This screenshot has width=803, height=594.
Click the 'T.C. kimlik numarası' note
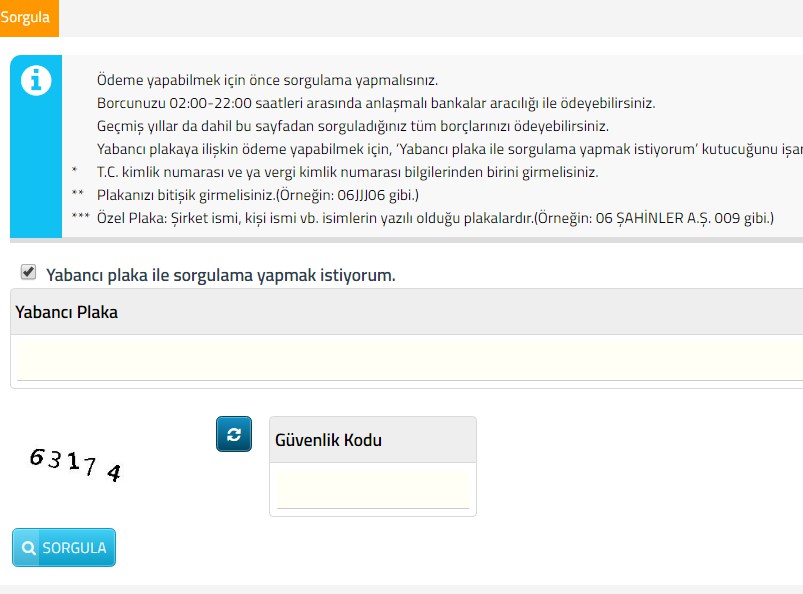(x=347, y=172)
